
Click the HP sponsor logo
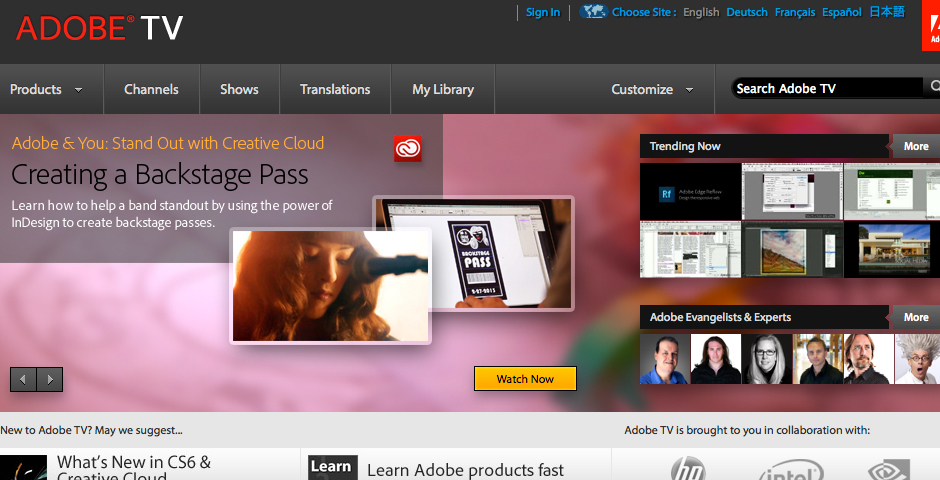(688, 469)
